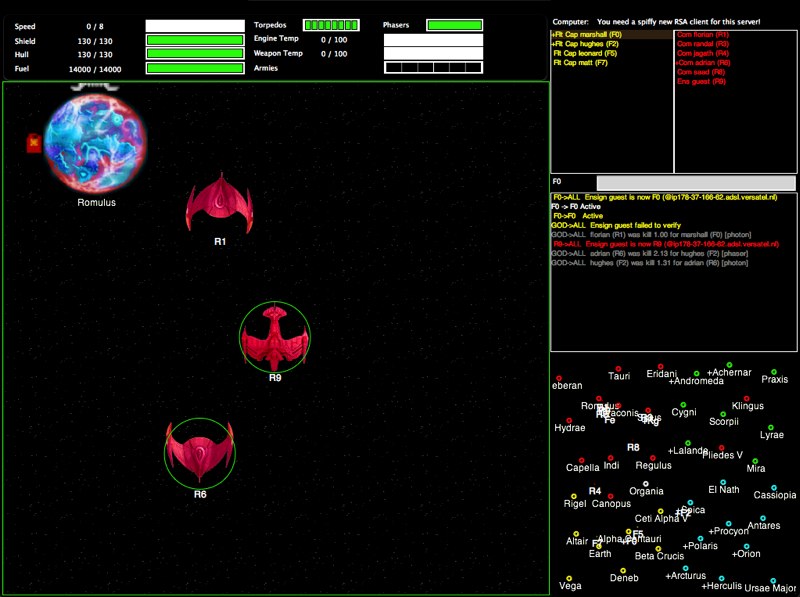Click the message input field next to F0
This screenshot has height=597, width=800.
pyautogui.click(x=696, y=183)
